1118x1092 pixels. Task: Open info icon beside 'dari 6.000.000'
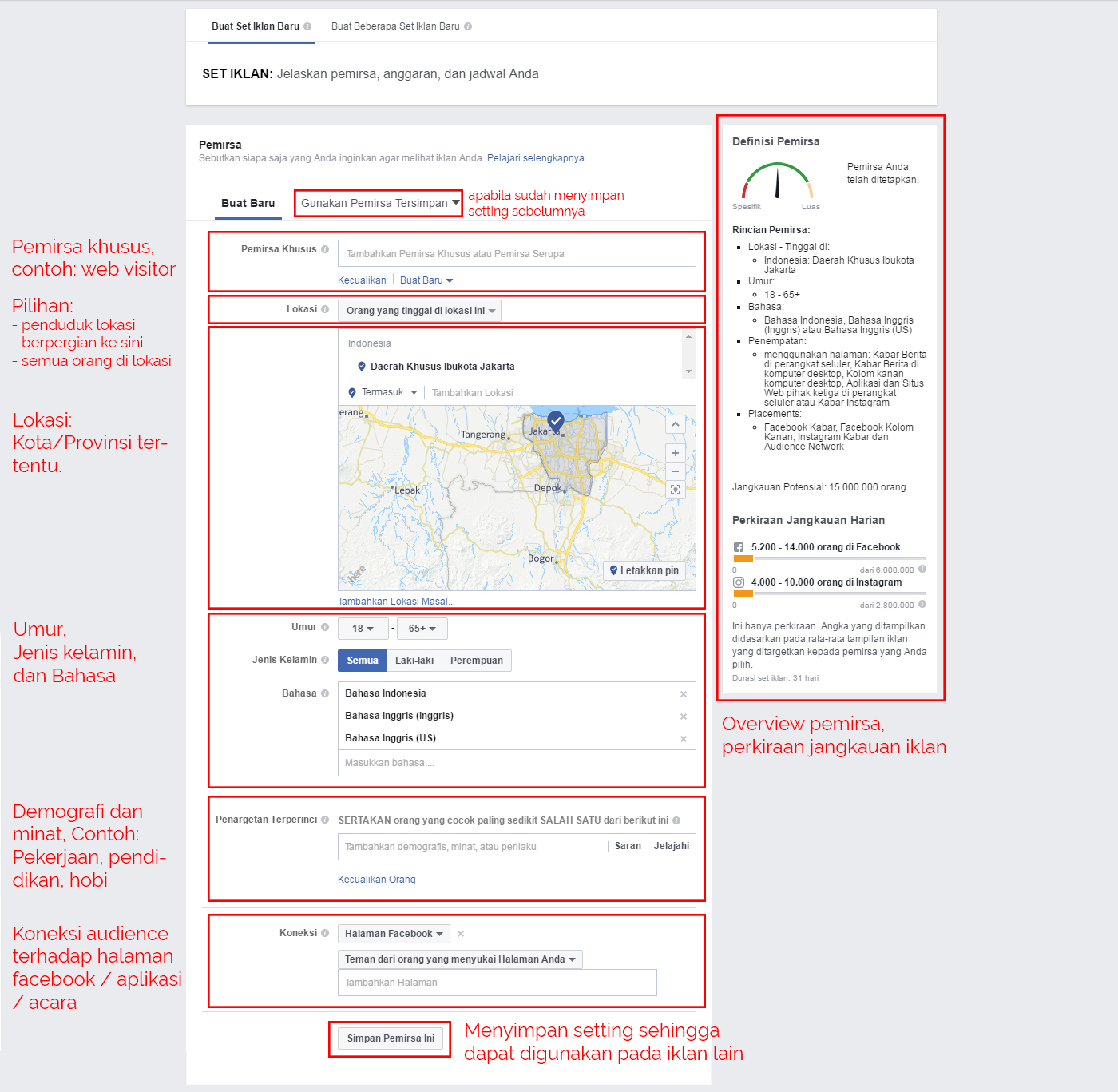pos(922,570)
